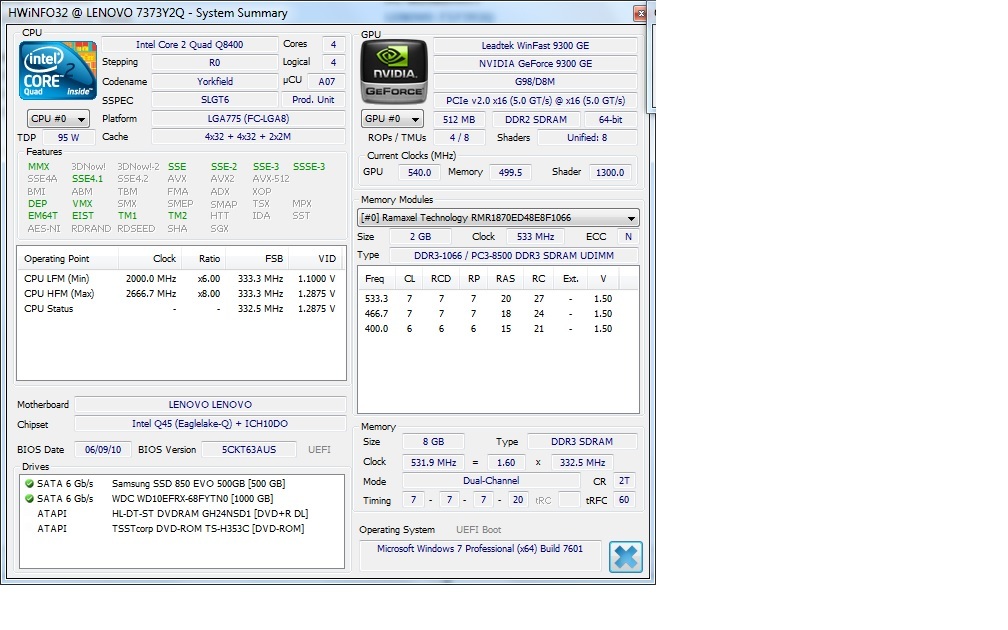1008x630 pixels.
Task: Click the Intel Core 2 Quad logo
Action: click(x=58, y=70)
